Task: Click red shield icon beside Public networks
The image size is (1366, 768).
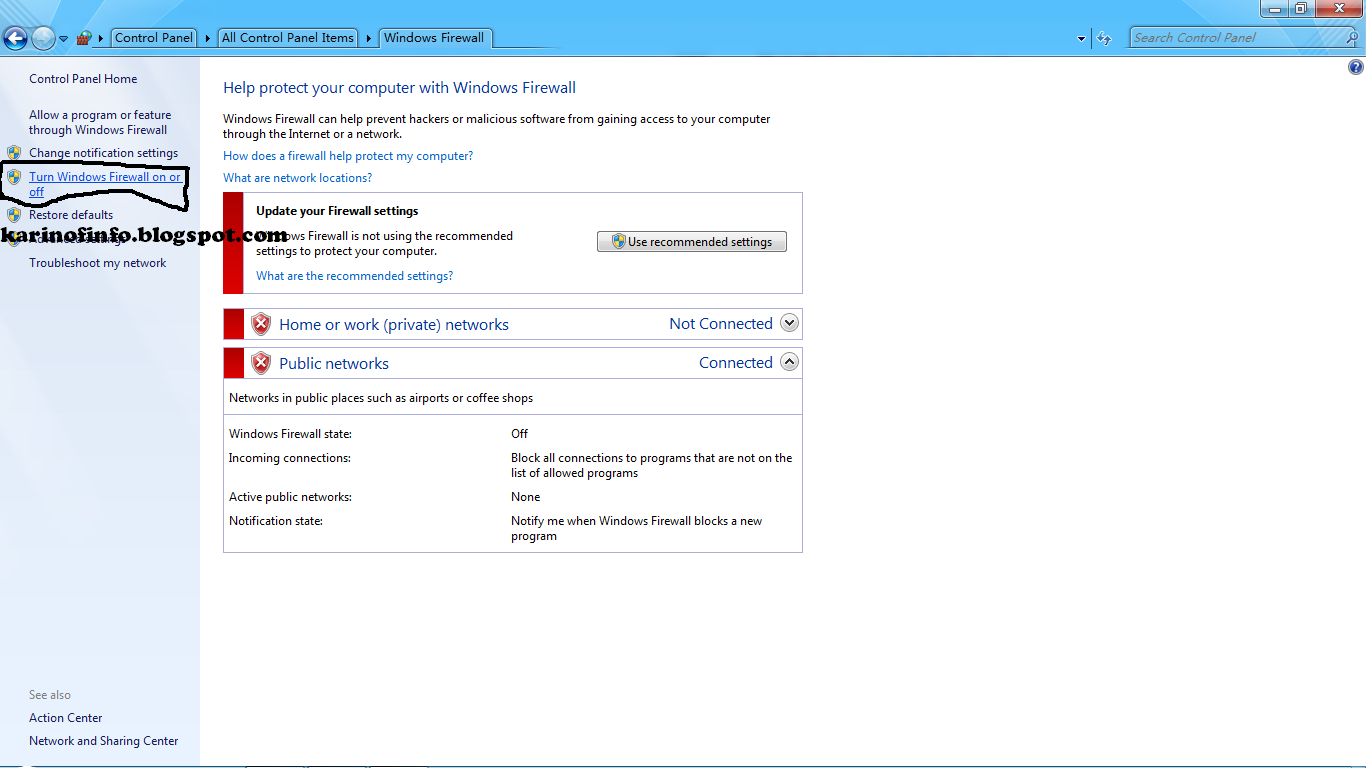Action: pyautogui.click(x=261, y=363)
